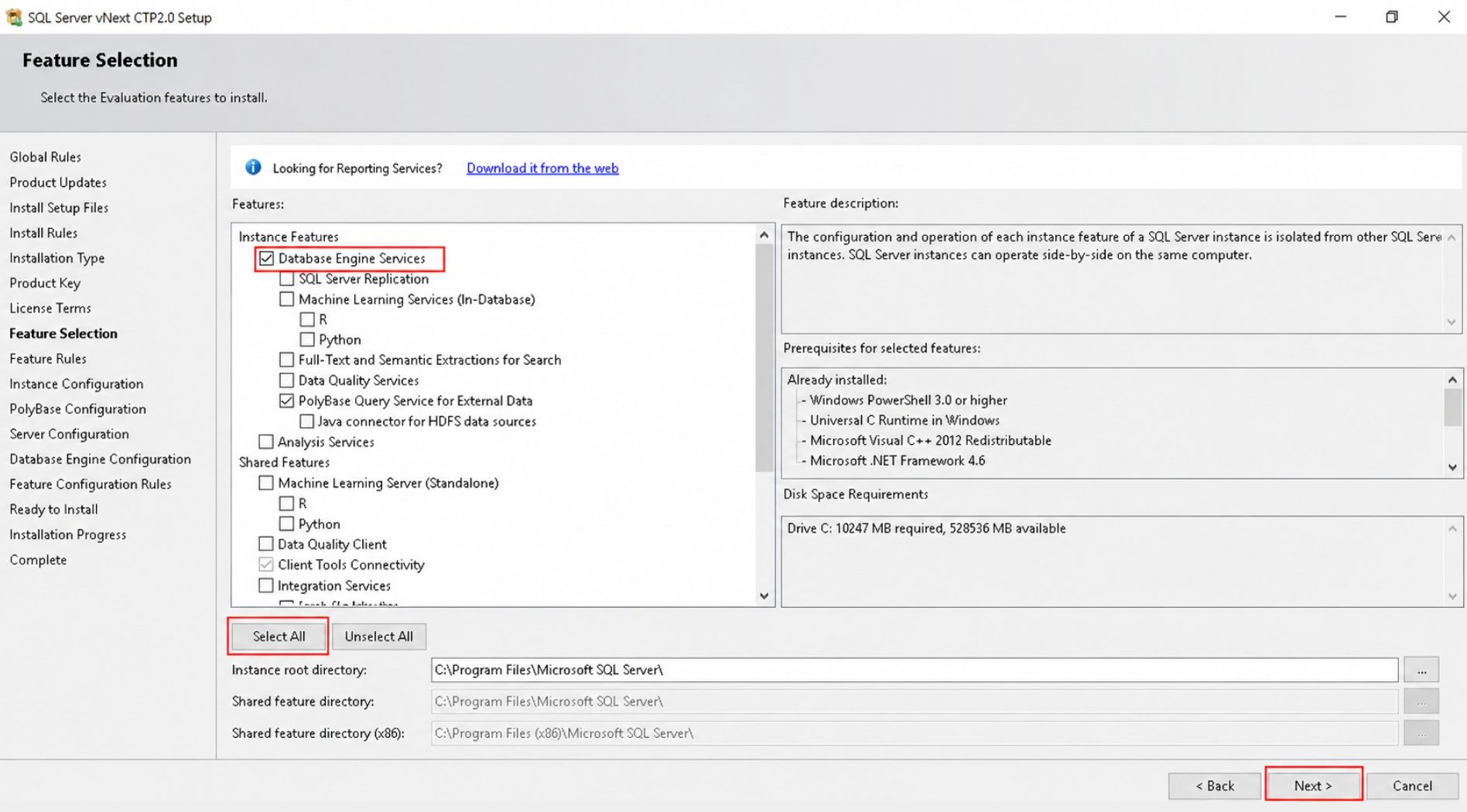This screenshot has width=1467, height=812.
Task: Select Database Engine Configuration step
Action: pos(100,459)
